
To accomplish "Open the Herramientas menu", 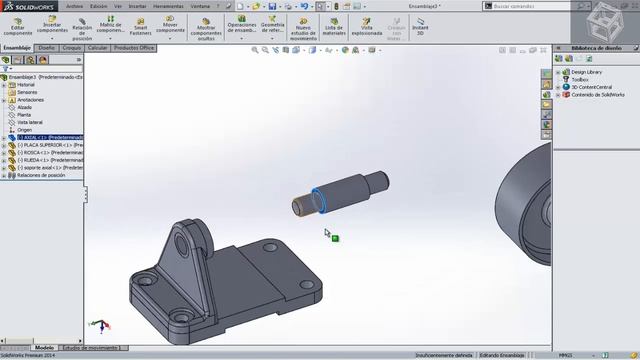I will (x=168, y=6).
